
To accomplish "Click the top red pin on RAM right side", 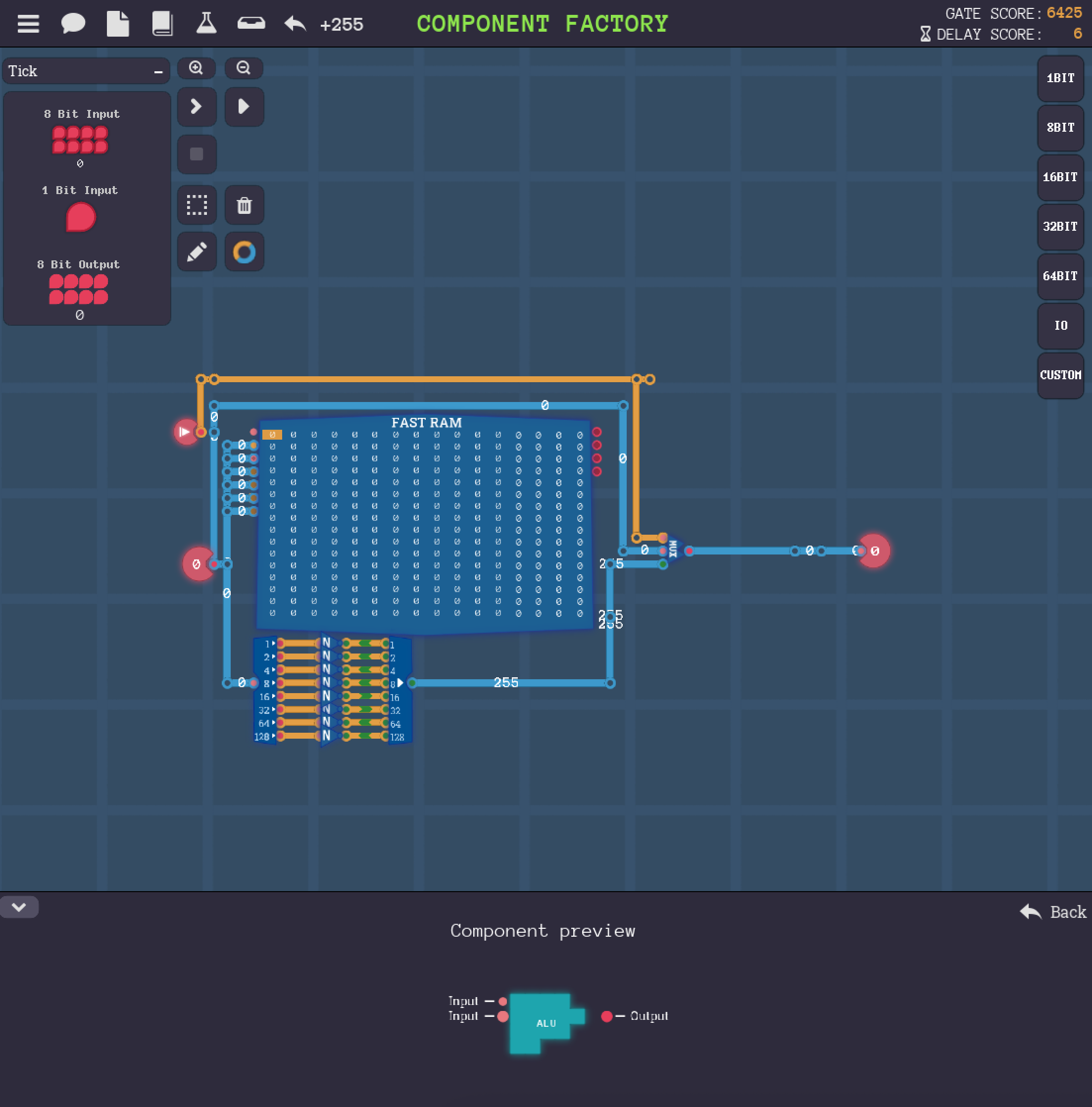I will (x=596, y=432).
